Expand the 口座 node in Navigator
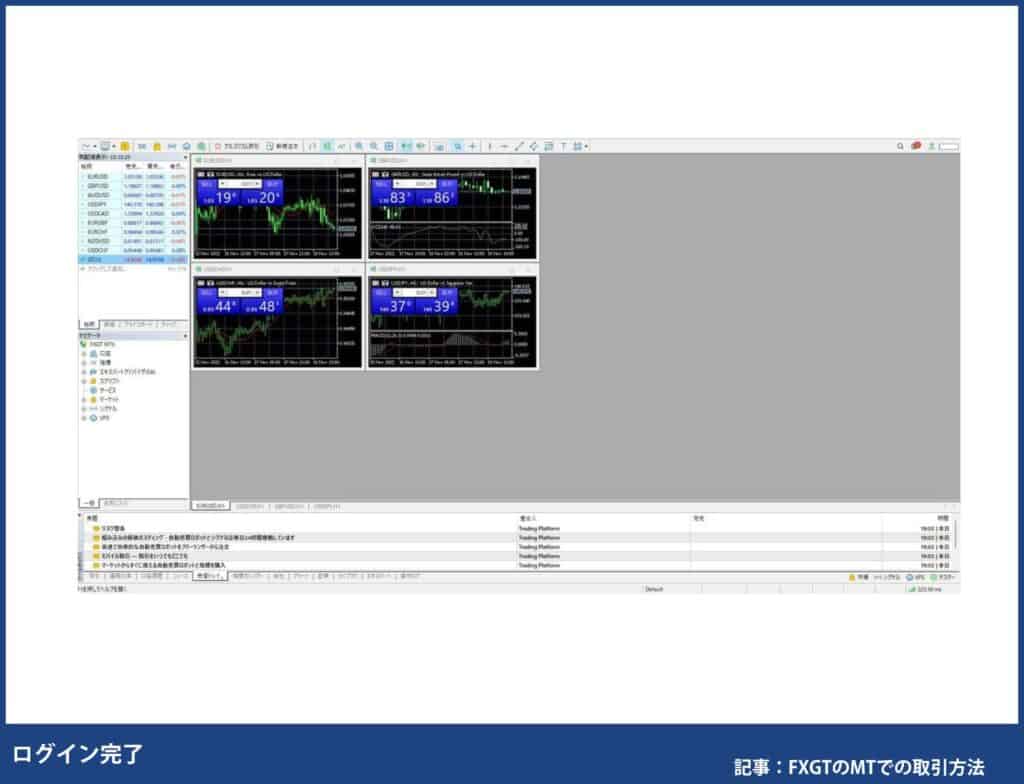This screenshot has width=1024, height=784. (84, 353)
